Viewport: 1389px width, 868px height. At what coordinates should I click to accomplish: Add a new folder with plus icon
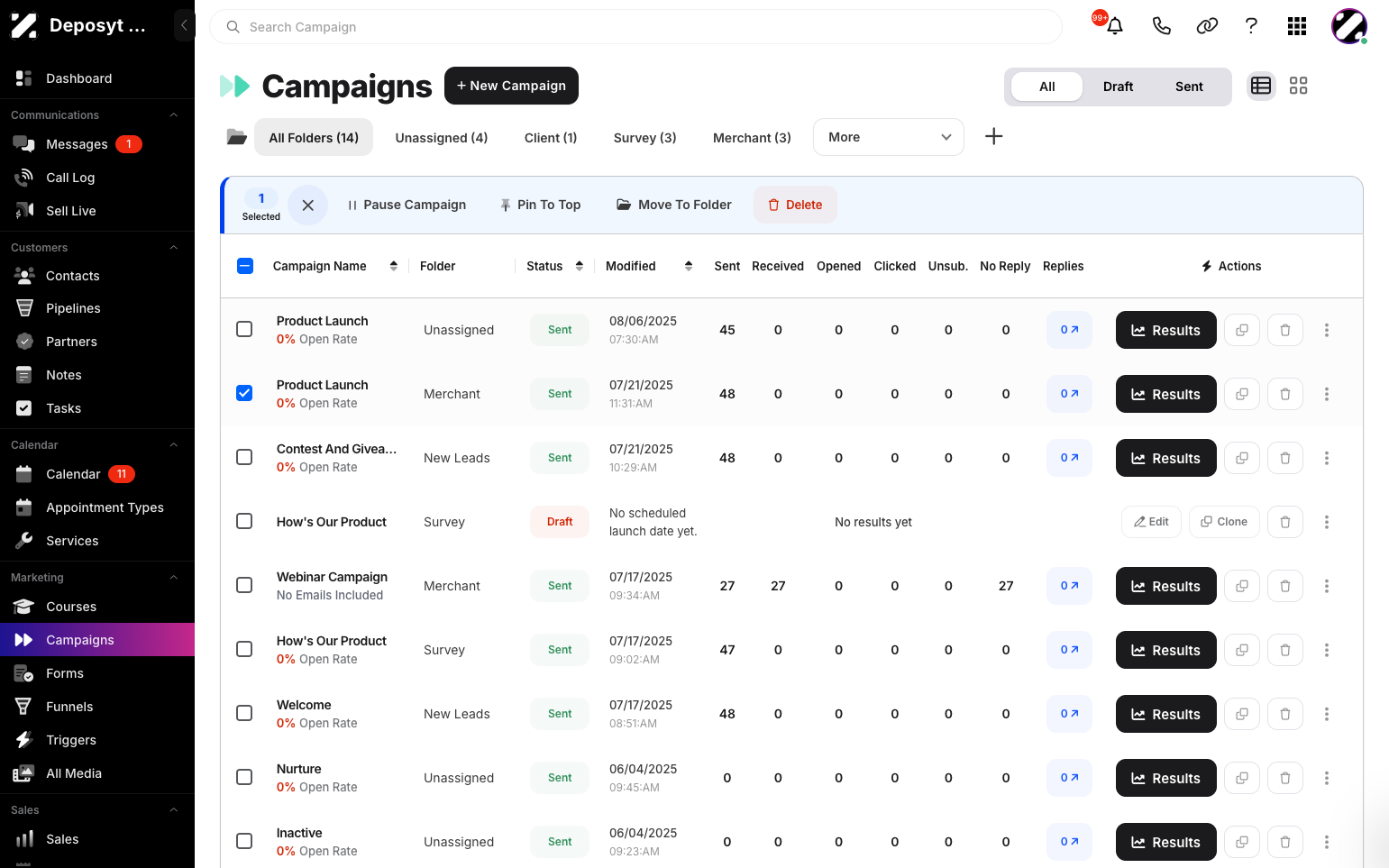993,136
